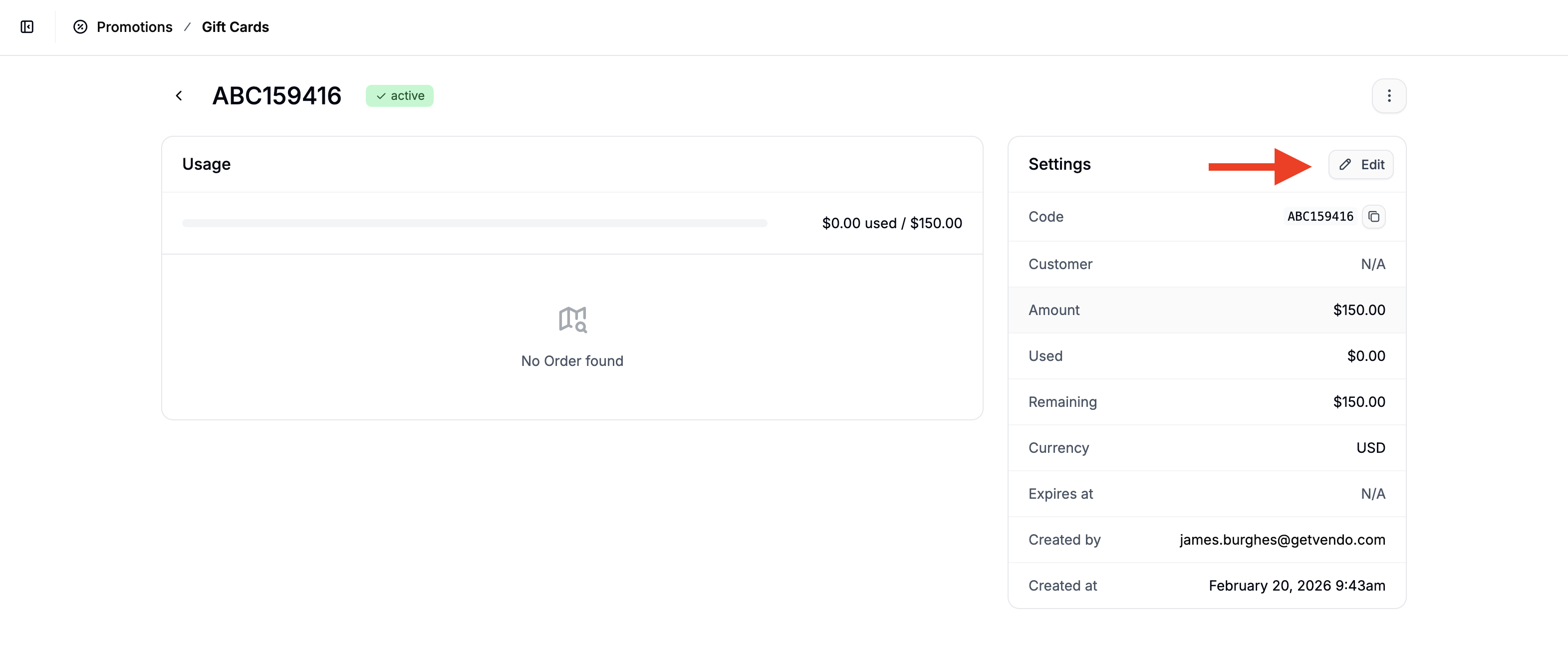Click active badge to change card status

point(399,95)
